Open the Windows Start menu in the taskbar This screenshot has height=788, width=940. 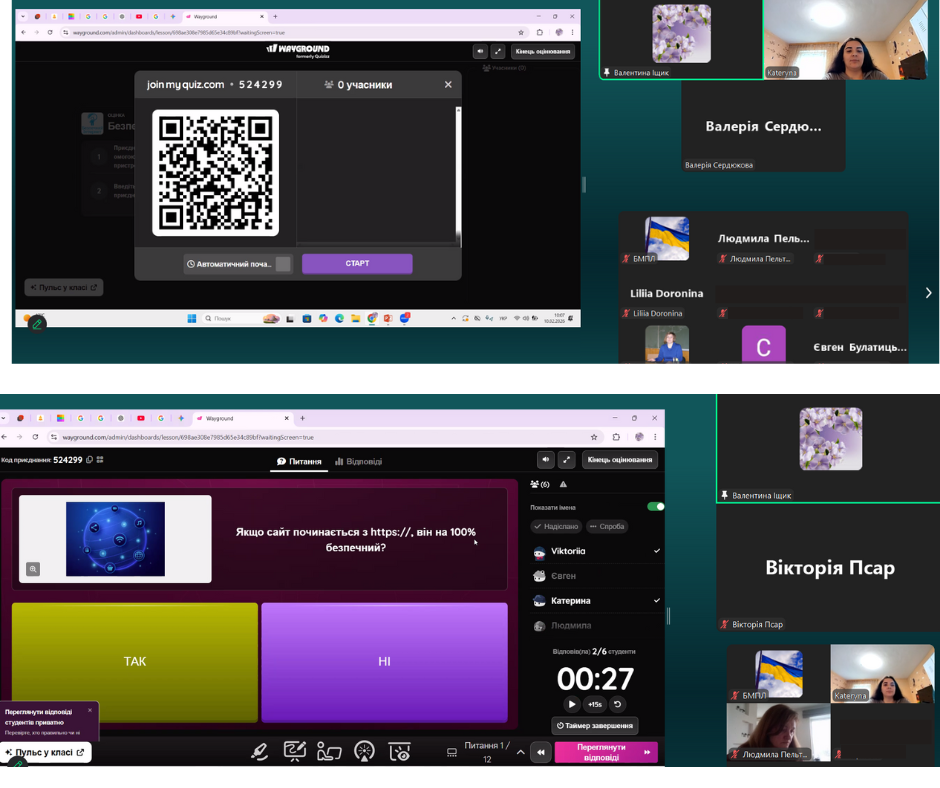click(x=191, y=319)
